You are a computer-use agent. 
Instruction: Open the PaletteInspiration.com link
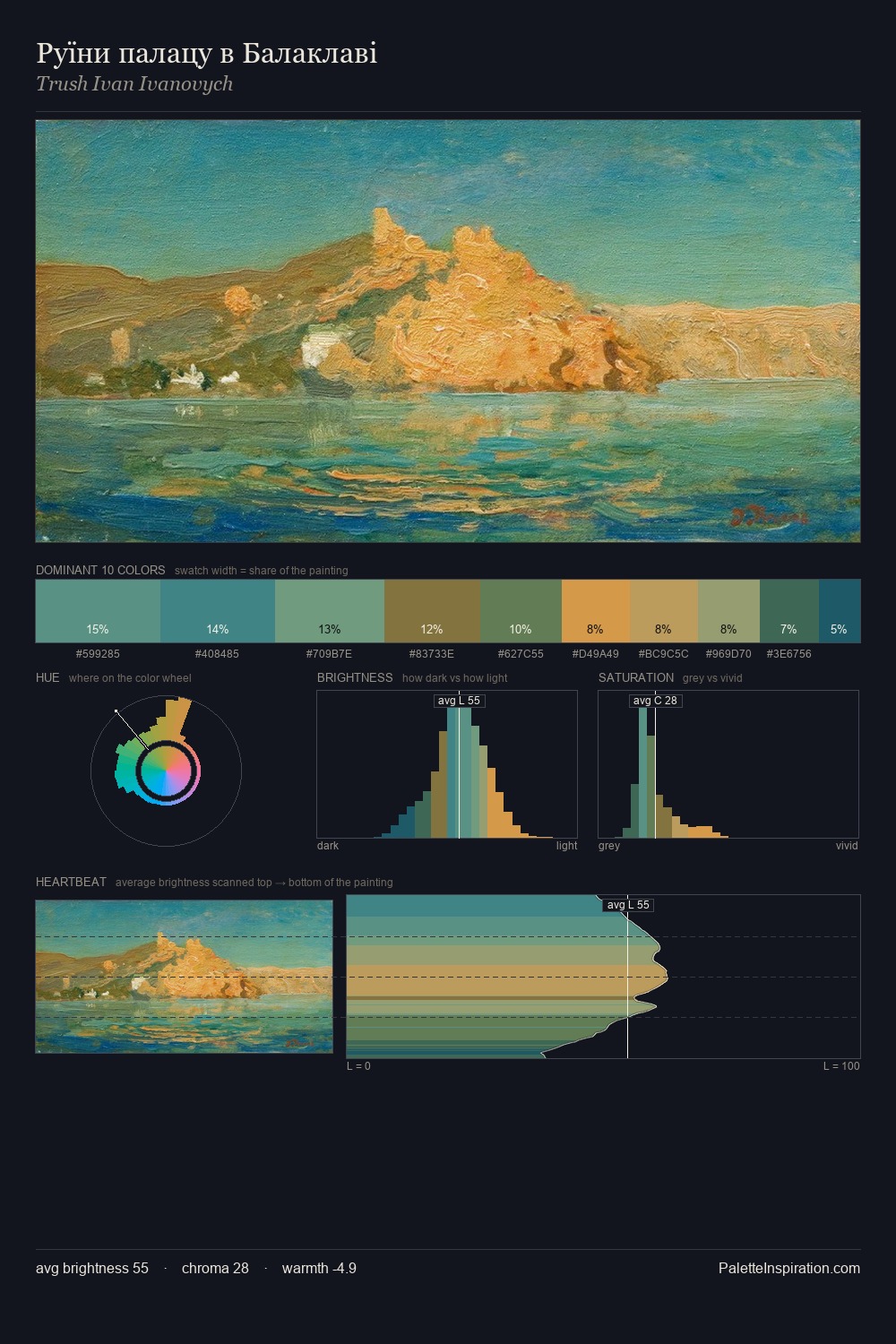coord(789,1269)
